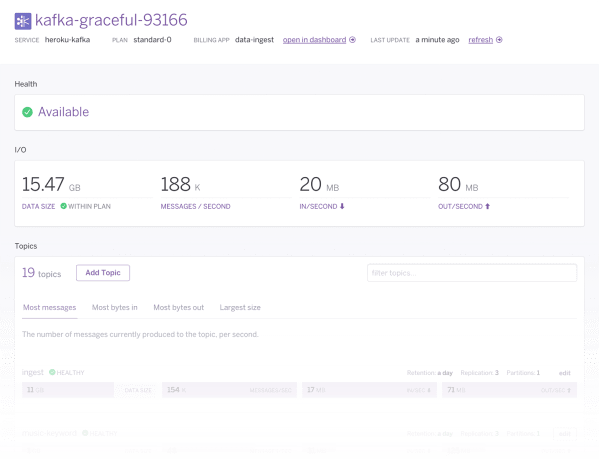The width and height of the screenshot is (599, 473).
Task: Click the IN/SECOND down arrow icon
Action: click(342, 206)
